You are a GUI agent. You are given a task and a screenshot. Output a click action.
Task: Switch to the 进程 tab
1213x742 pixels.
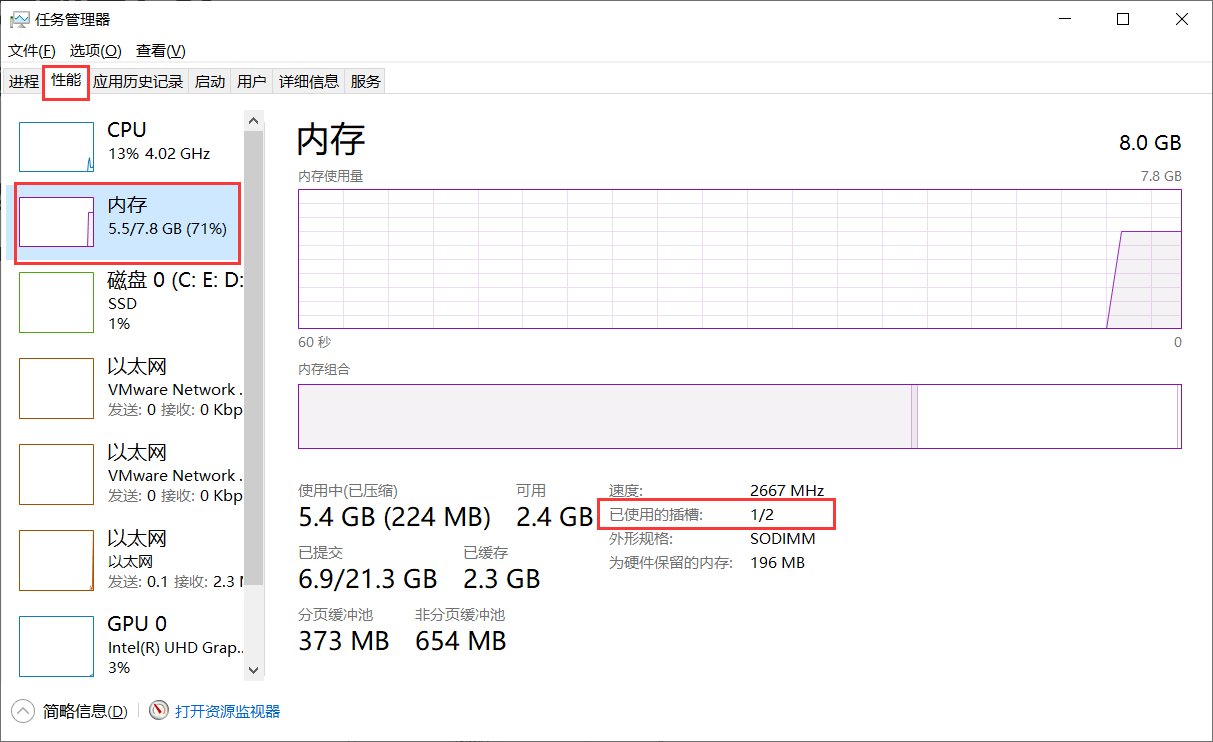click(24, 81)
